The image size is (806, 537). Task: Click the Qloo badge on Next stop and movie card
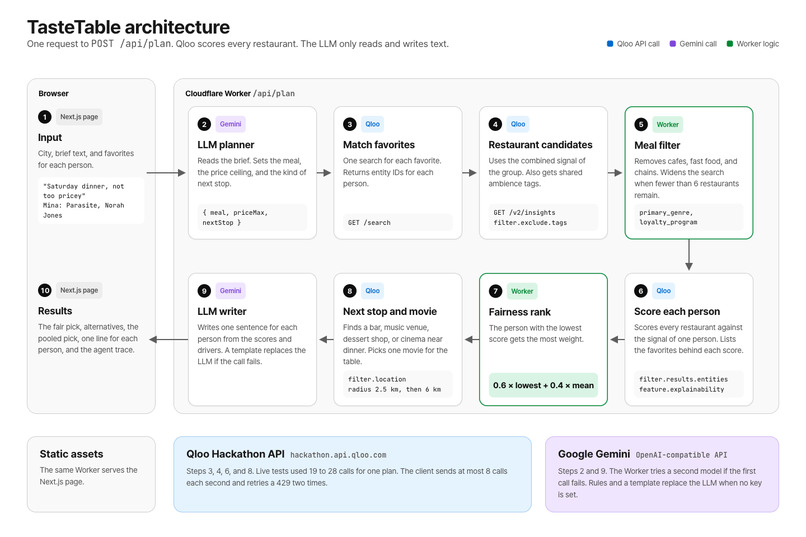coord(372,290)
